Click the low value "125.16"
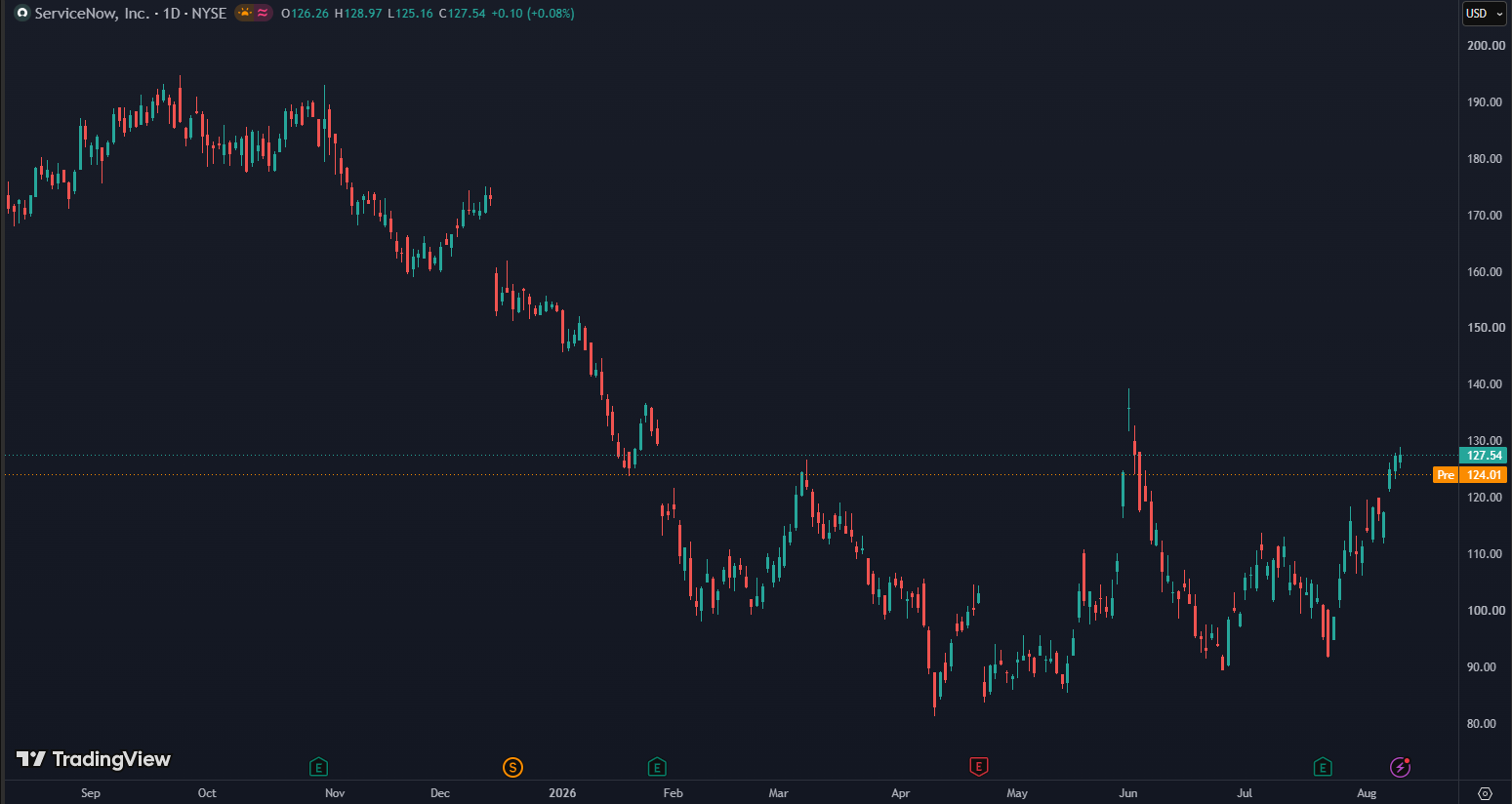The width and height of the screenshot is (1512, 804). pyautogui.click(x=414, y=14)
